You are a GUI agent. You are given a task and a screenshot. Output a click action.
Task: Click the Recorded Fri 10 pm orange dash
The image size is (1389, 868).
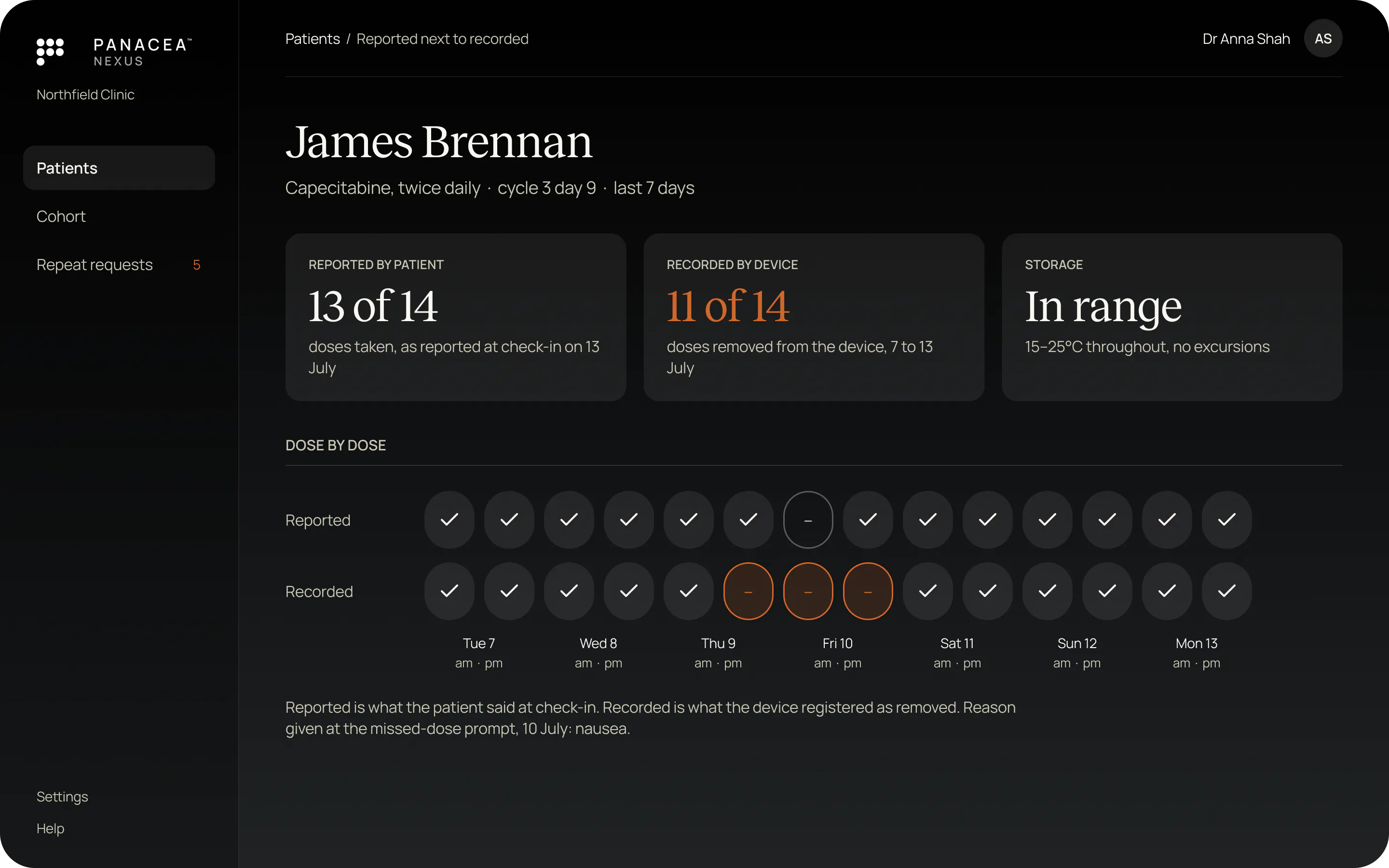click(868, 591)
